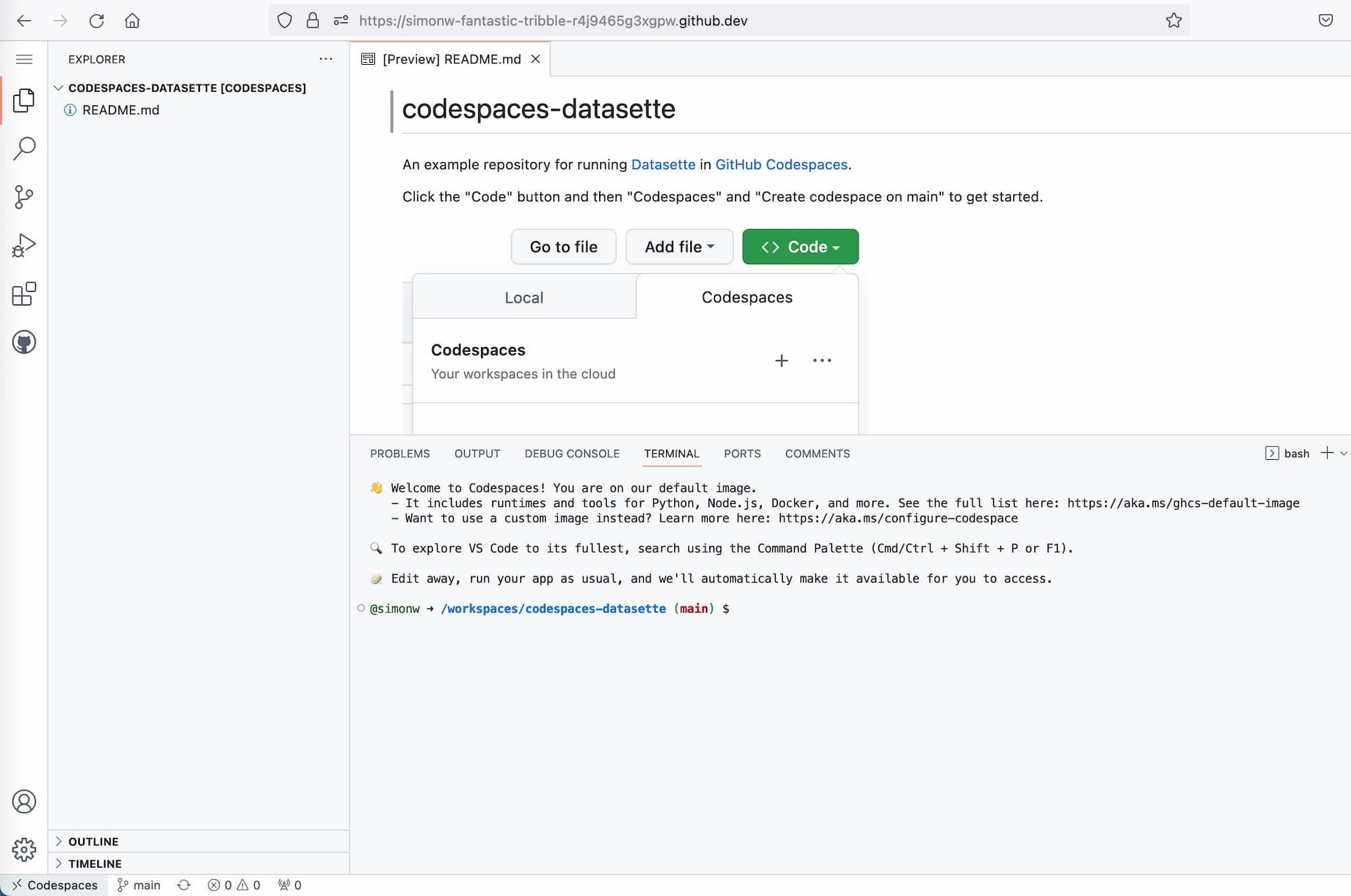The height and width of the screenshot is (896, 1351).
Task: Follow the GitHub Codespaces link
Action: [781, 165]
